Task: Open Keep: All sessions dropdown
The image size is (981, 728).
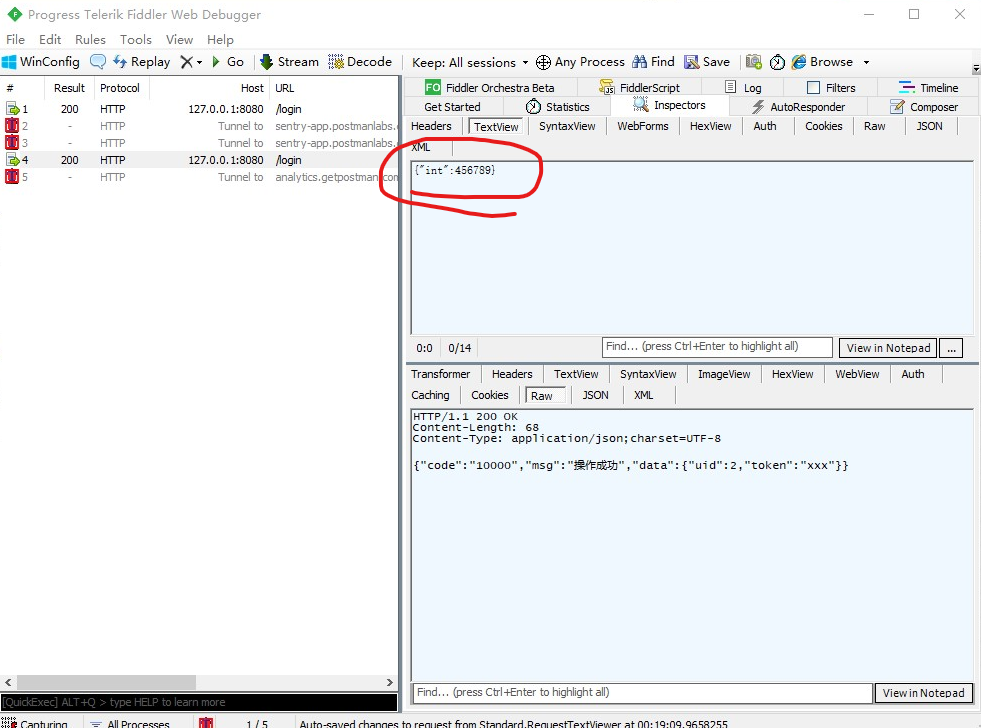Action: click(x=470, y=63)
